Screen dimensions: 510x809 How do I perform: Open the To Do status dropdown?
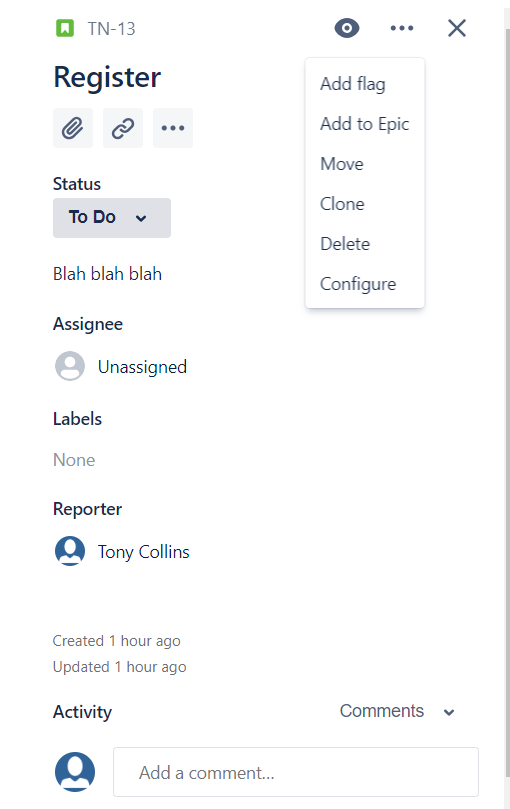click(111, 218)
